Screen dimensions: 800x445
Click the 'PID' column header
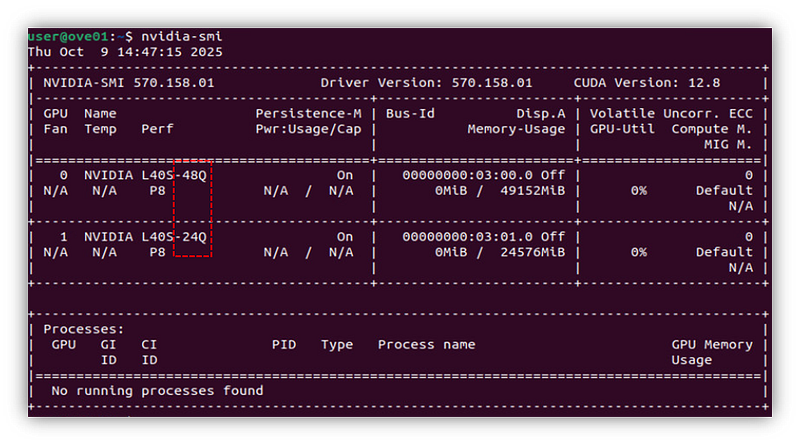[284, 344]
